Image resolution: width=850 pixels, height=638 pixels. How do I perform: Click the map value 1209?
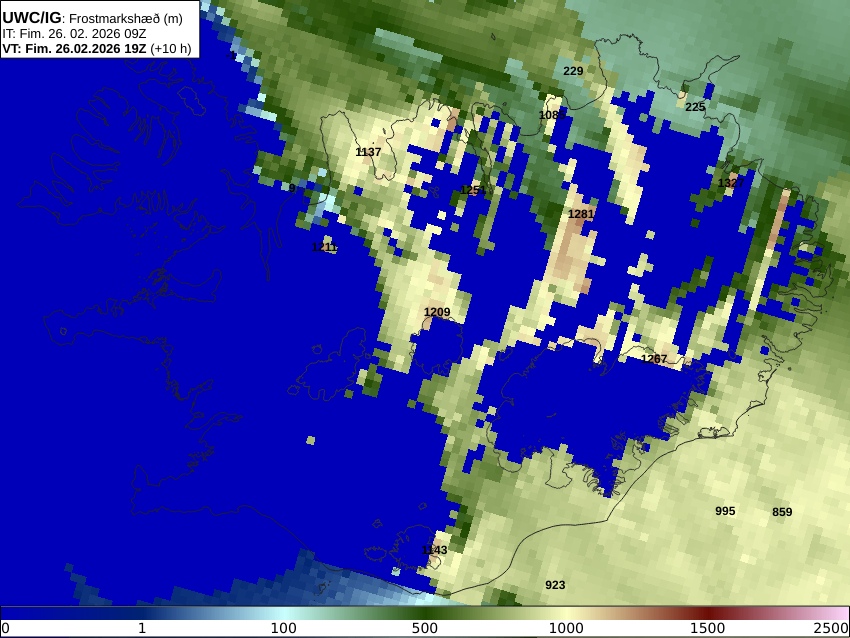pyautogui.click(x=437, y=312)
